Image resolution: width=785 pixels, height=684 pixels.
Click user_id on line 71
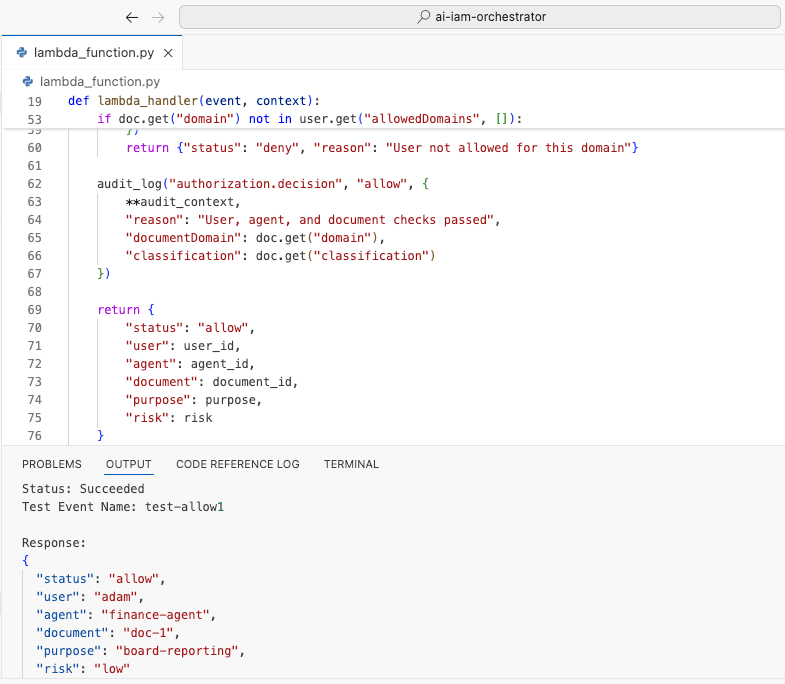click(x=209, y=346)
